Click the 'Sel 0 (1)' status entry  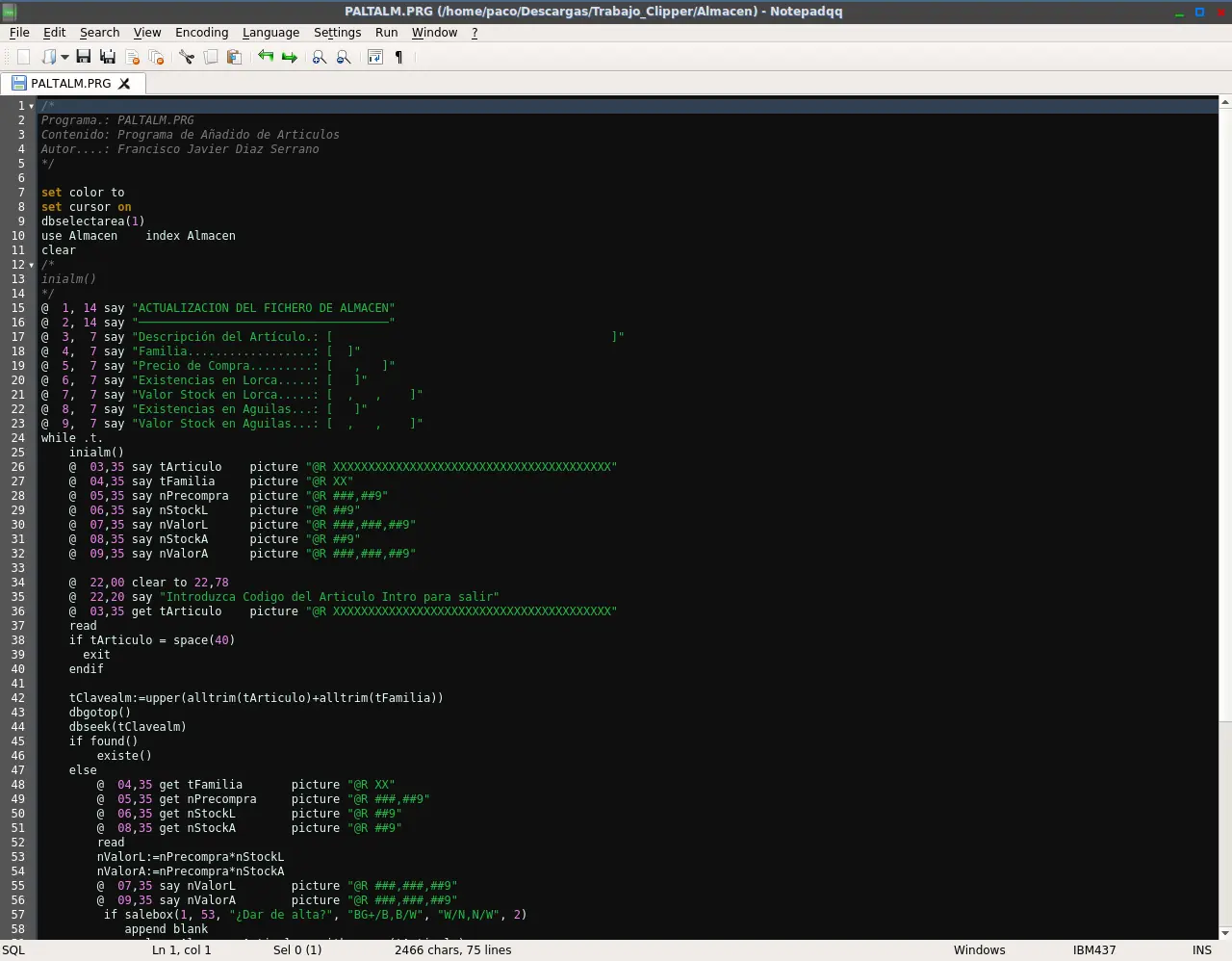297,950
